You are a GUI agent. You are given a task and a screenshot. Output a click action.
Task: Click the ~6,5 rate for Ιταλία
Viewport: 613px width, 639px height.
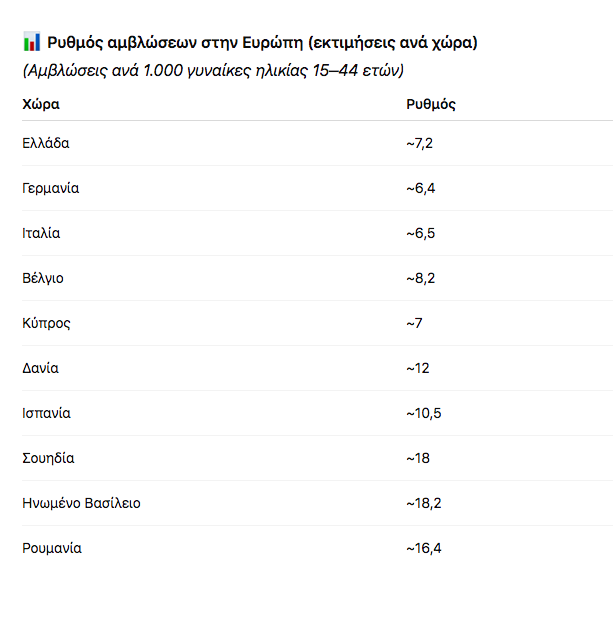(x=421, y=233)
